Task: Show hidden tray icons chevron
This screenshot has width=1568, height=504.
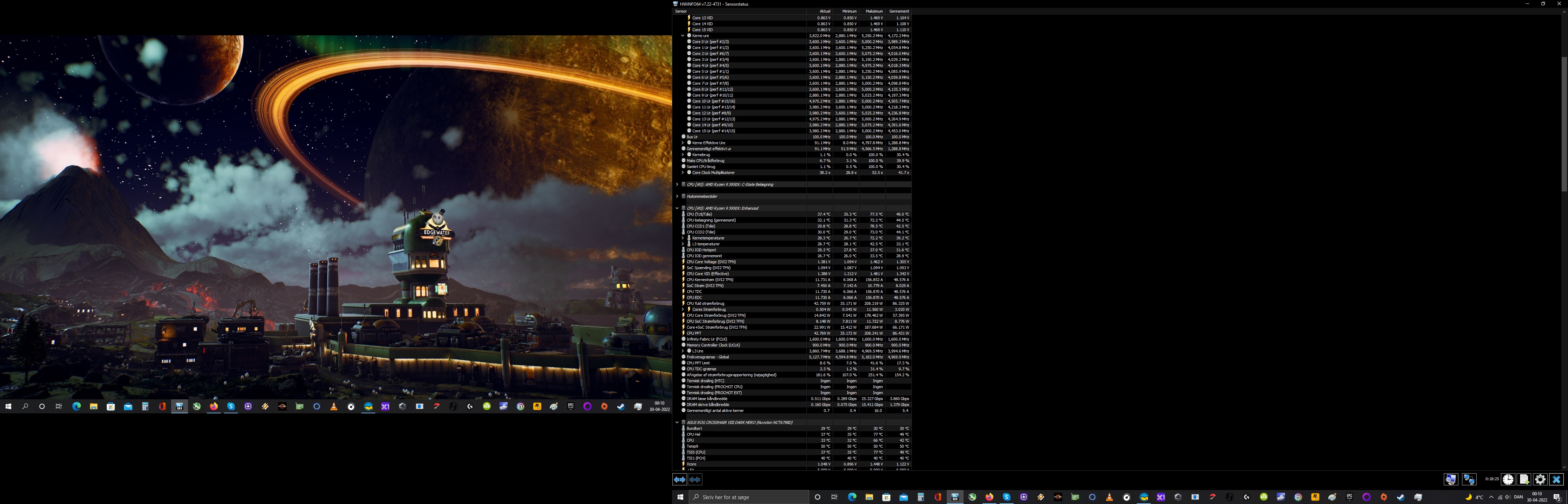Action: click(1491, 497)
